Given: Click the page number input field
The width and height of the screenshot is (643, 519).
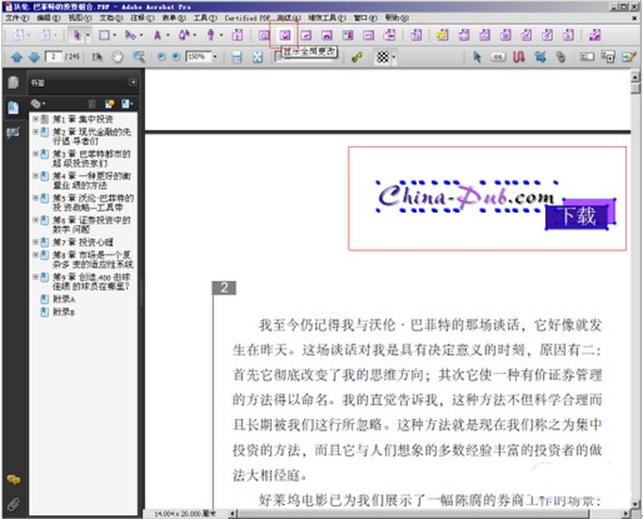Looking at the screenshot, I should (x=54, y=57).
